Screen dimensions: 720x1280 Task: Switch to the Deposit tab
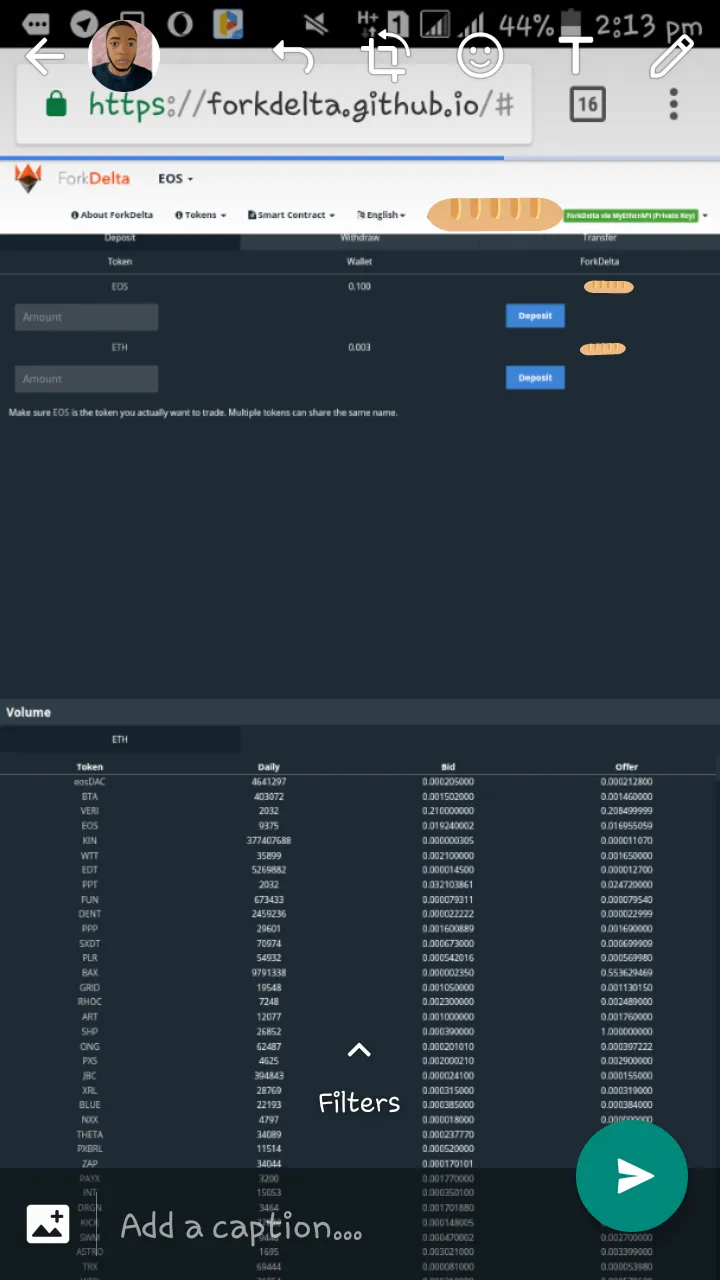120,239
